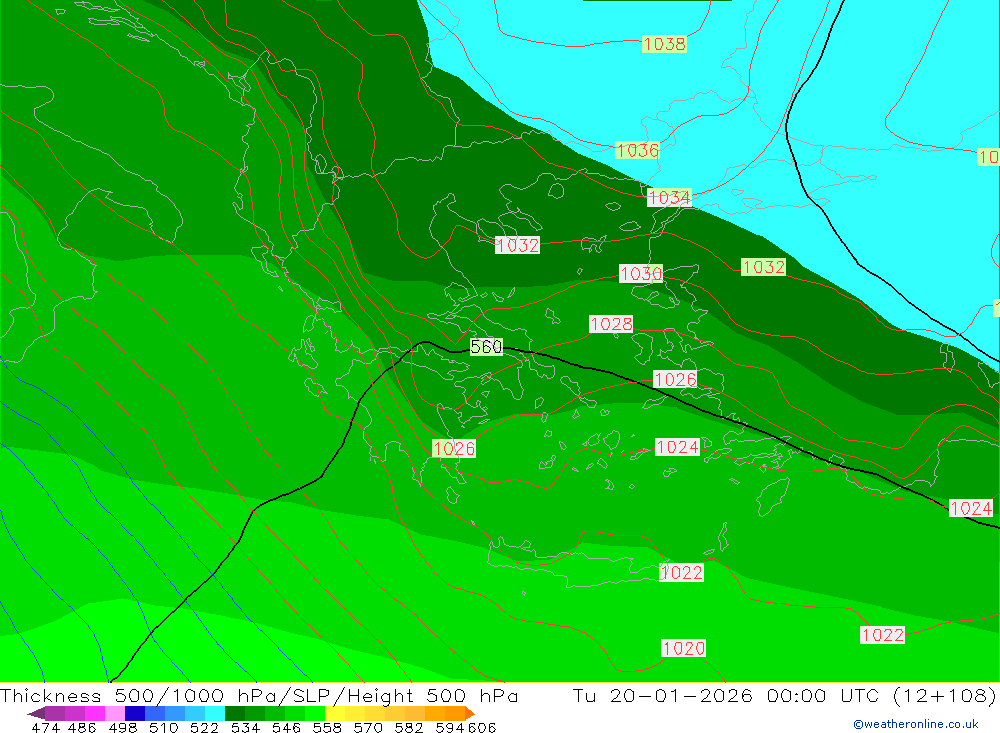Pick the light pink legend swatch
The width and height of the screenshot is (1000, 733).
point(114,713)
